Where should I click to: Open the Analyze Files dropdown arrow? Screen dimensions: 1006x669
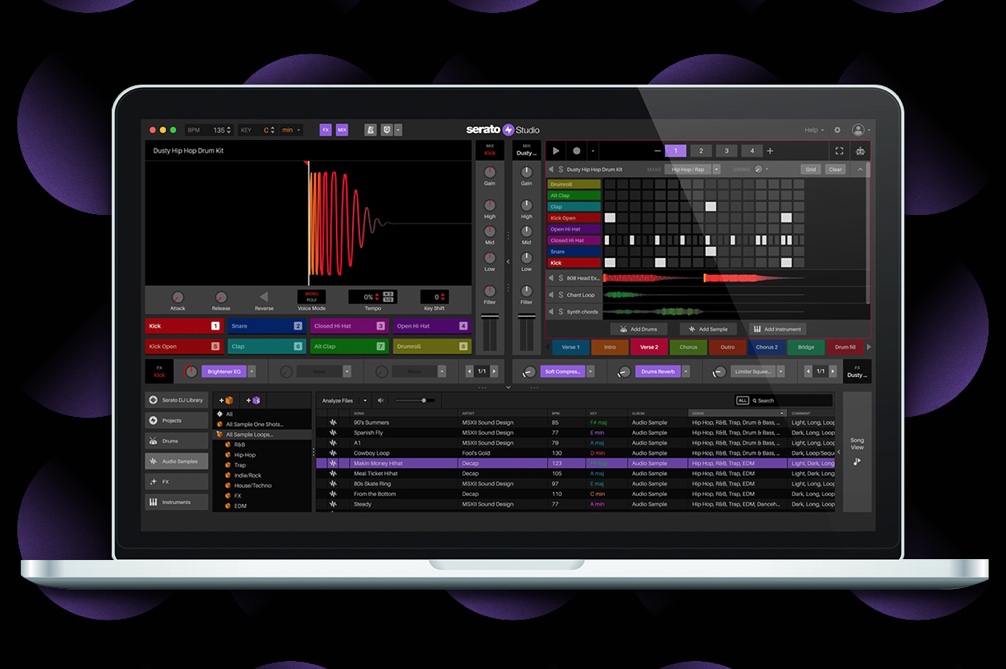[x=365, y=400]
